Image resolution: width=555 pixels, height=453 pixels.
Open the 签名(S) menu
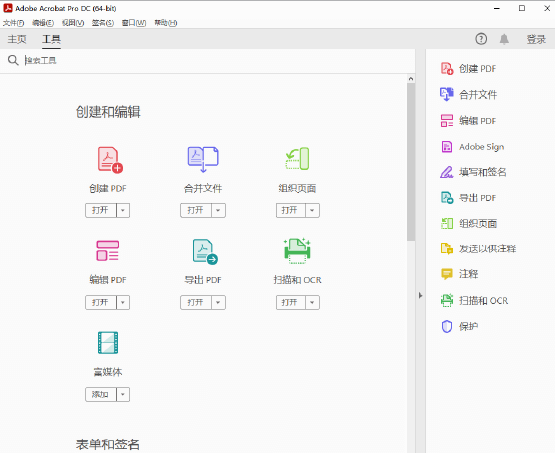(103, 23)
